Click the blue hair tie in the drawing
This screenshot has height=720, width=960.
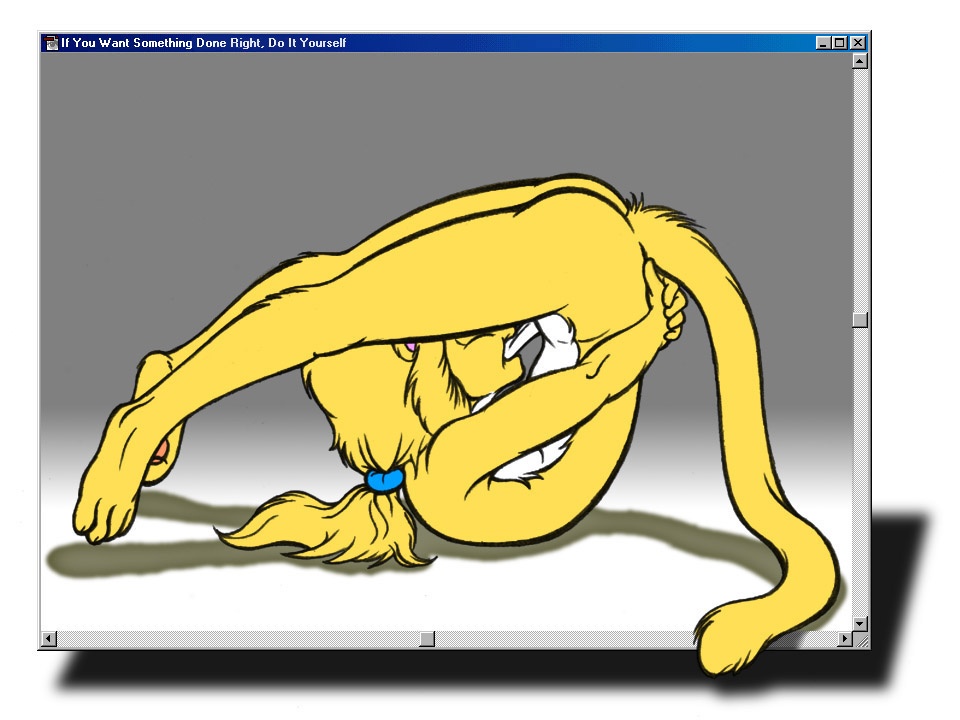(x=385, y=479)
